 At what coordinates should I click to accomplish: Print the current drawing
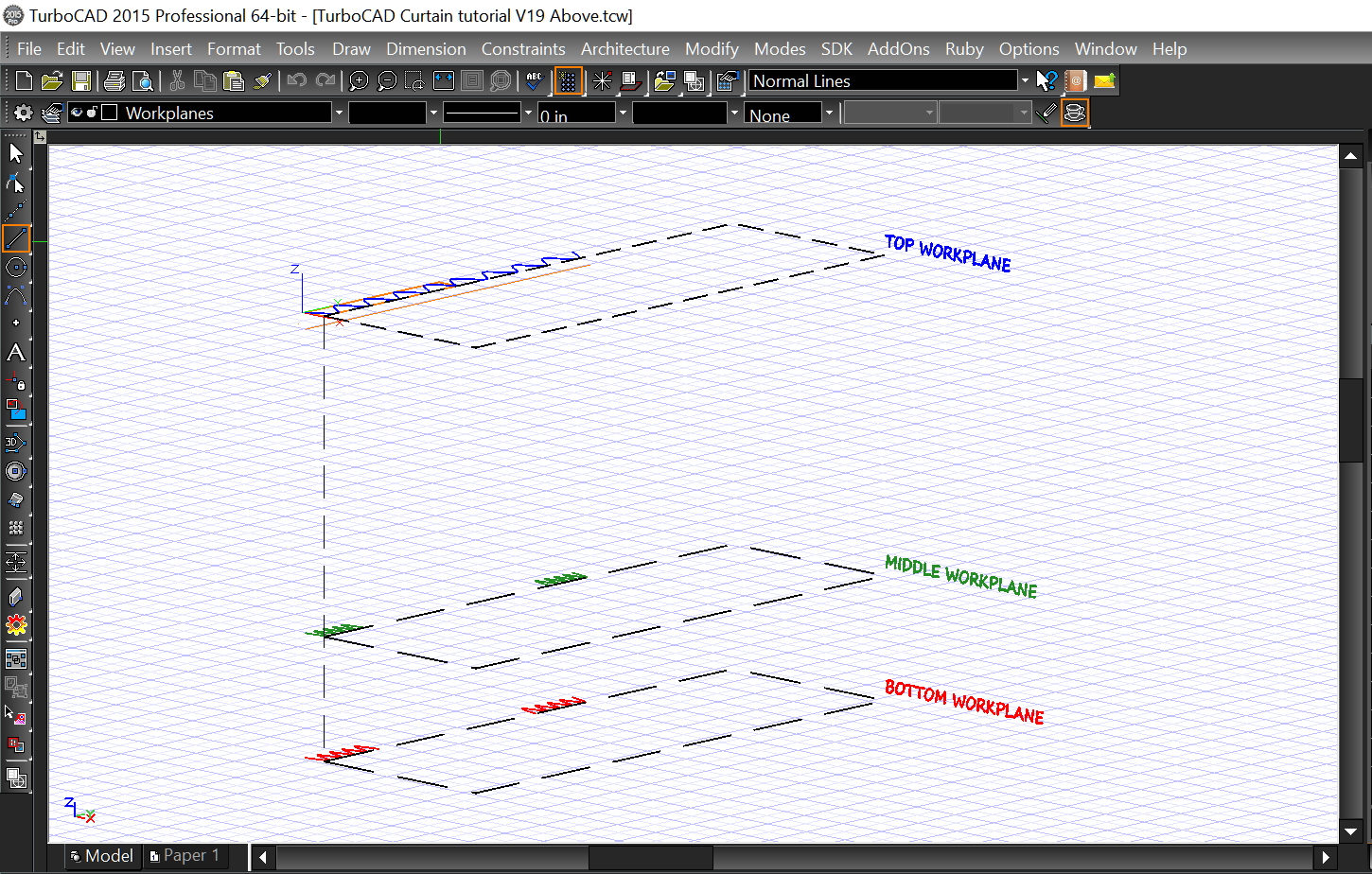[114, 81]
